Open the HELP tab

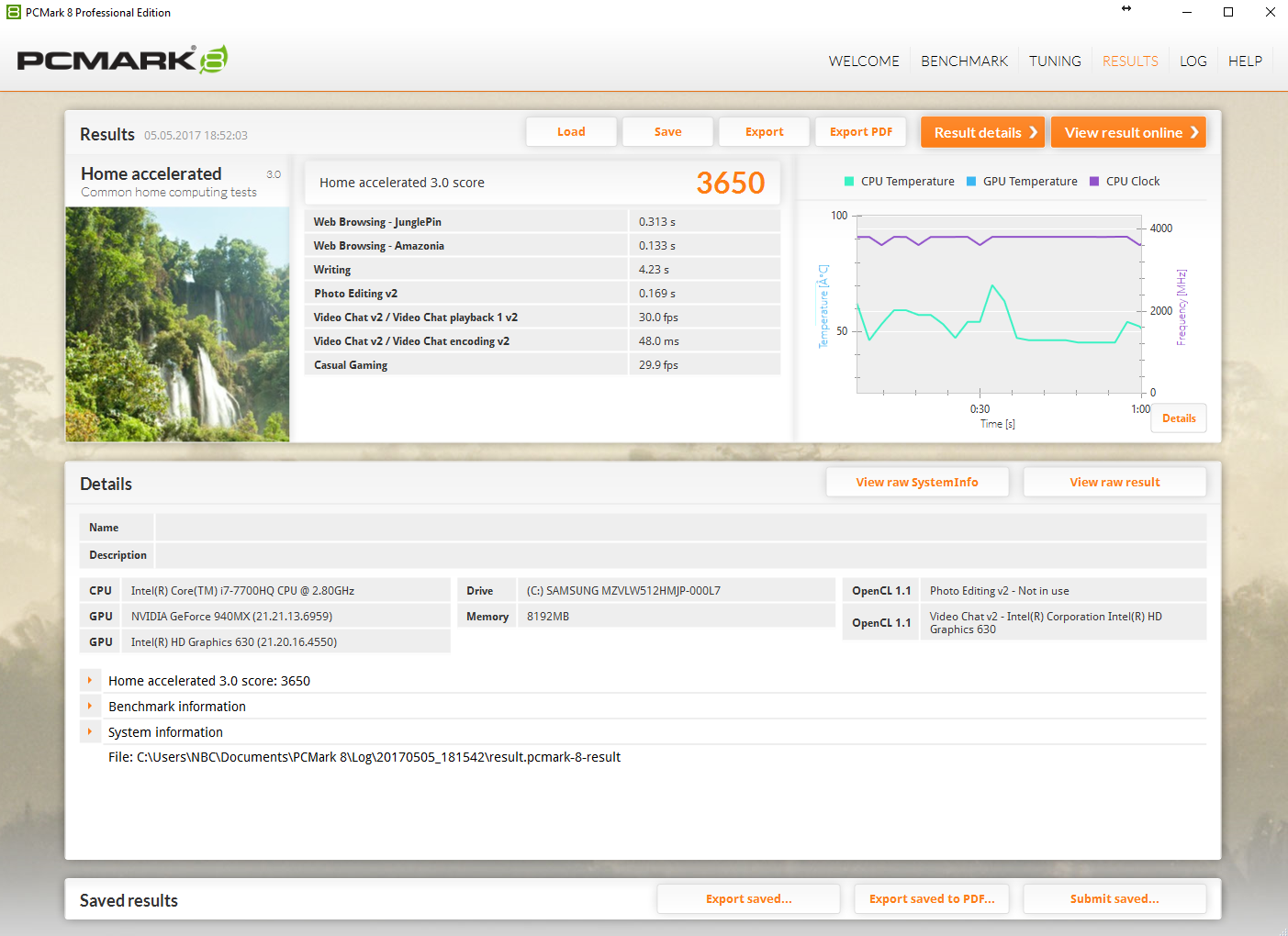(x=1245, y=61)
